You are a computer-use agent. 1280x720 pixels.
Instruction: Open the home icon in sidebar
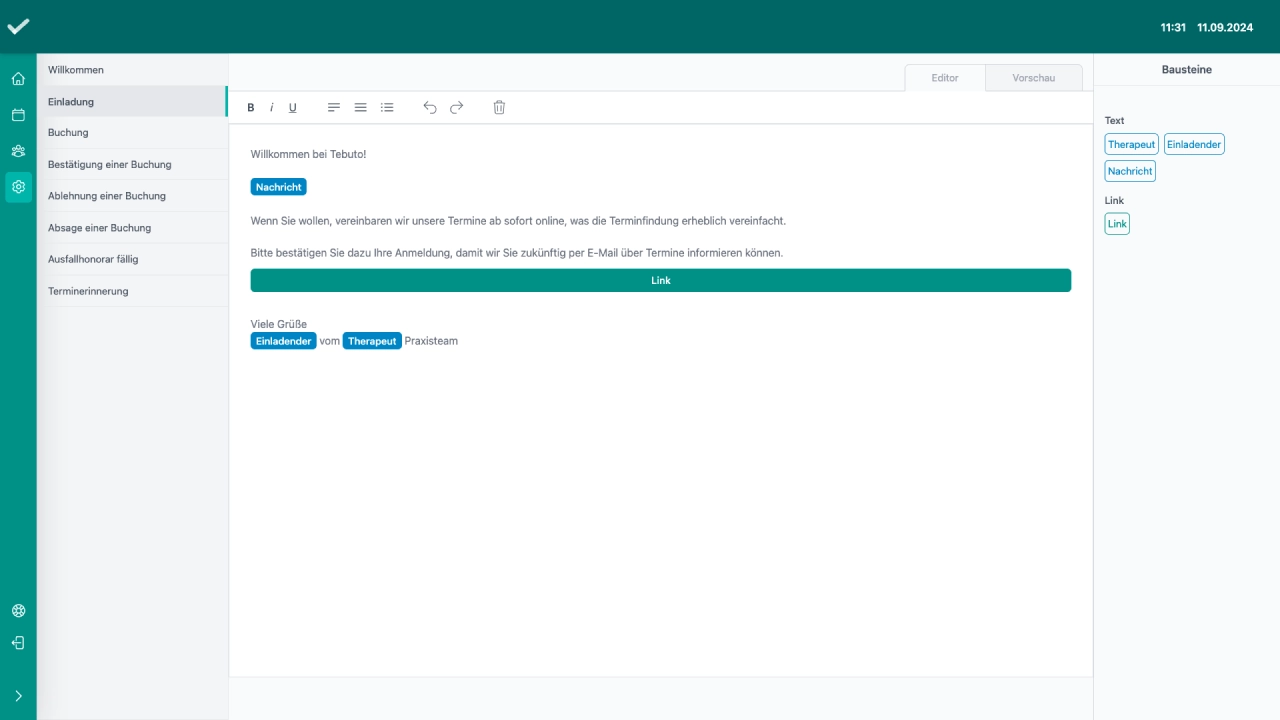point(18,78)
